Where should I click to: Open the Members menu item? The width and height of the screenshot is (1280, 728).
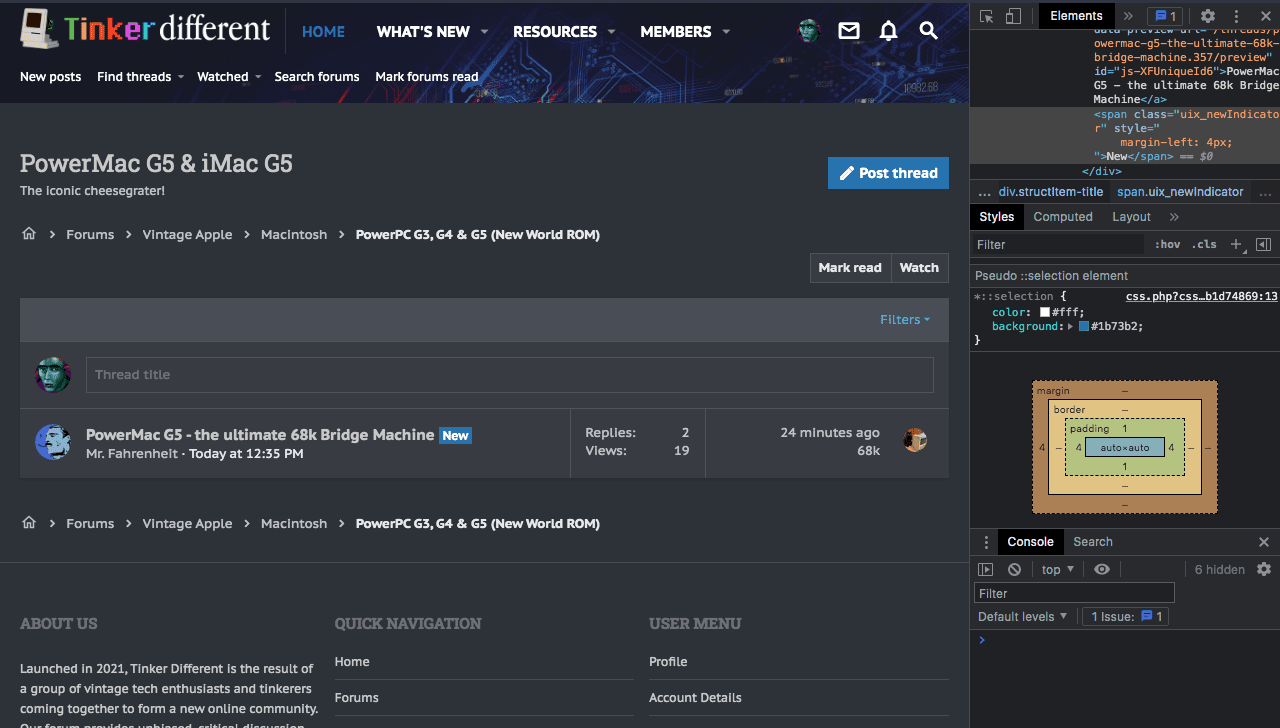coord(676,31)
